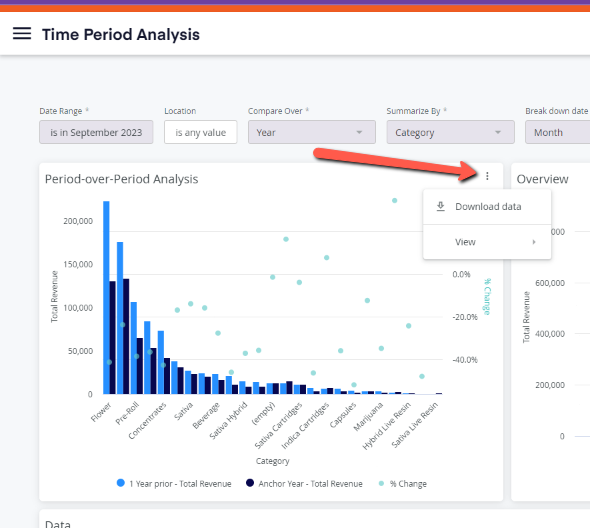Click the topmost teal % Change data point
This screenshot has width=590, height=528.
394,201
